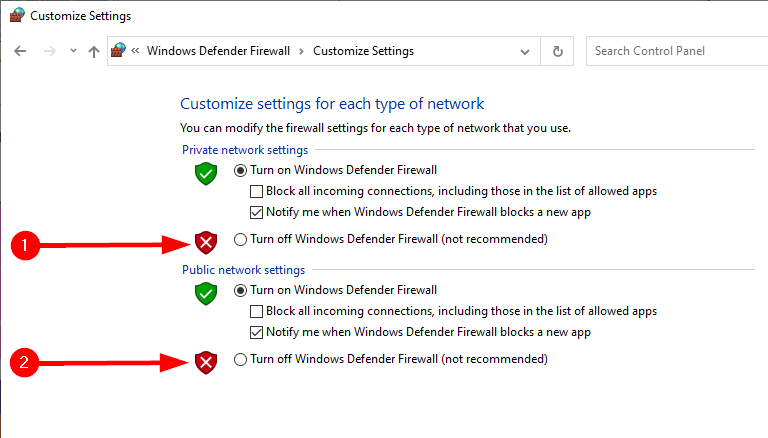Click the green shield under Public network settings
Image resolution: width=768 pixels, height=438 pixels.
(206, 294)
